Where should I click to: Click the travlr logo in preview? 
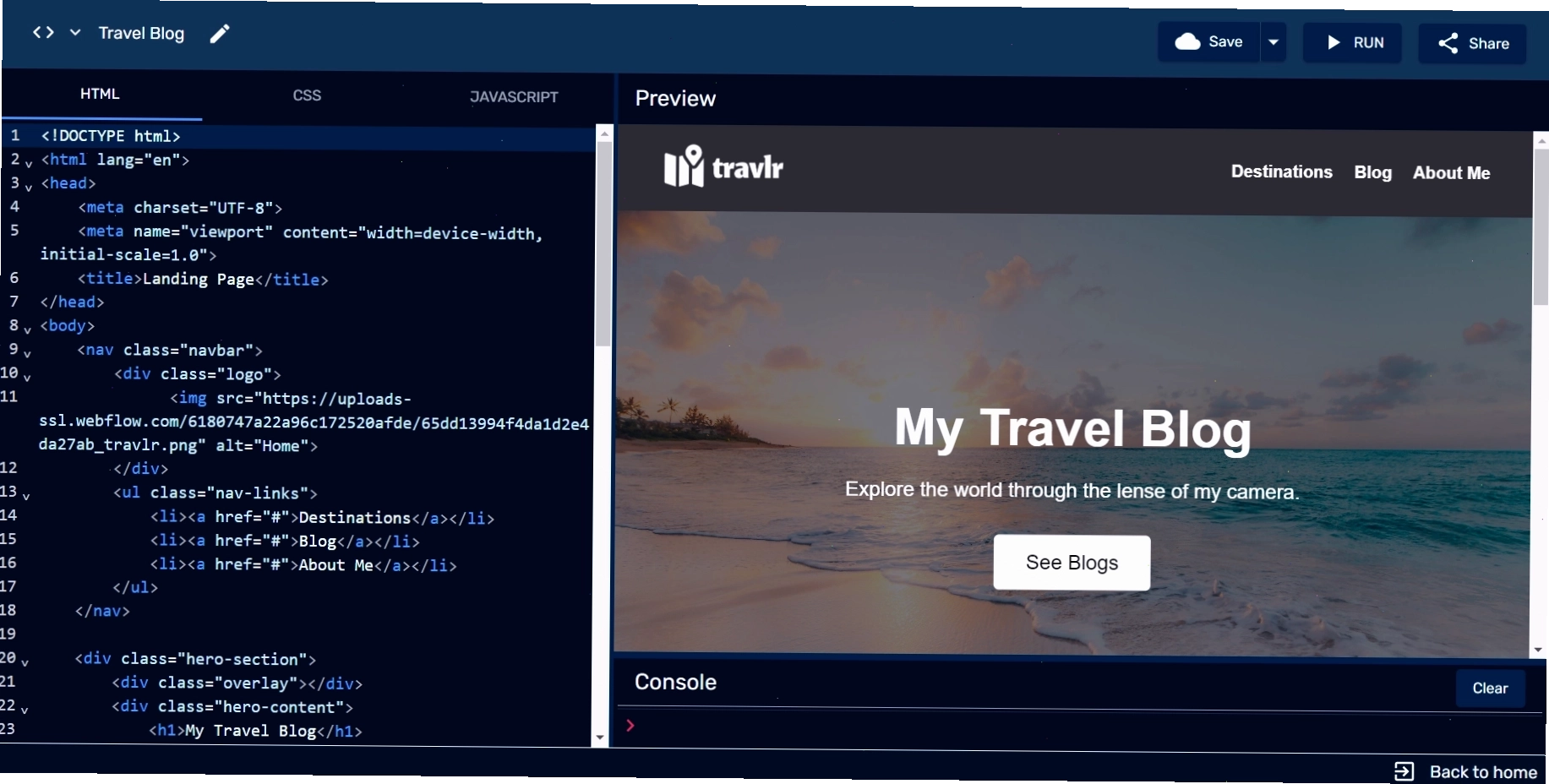click(723, 166)
